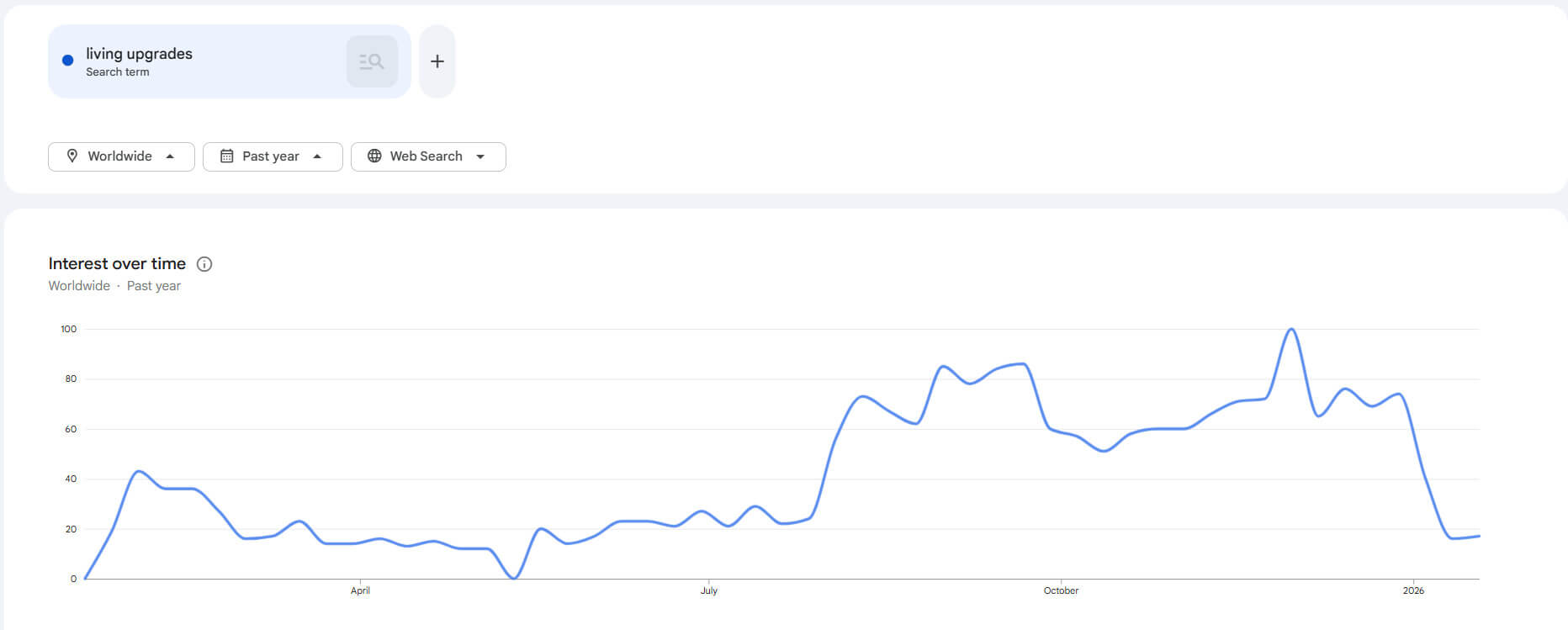The height and width of the screenshot is (630, 1568).
Task: Click the chart line's dip to zero before July
Action: click(514, 578)
